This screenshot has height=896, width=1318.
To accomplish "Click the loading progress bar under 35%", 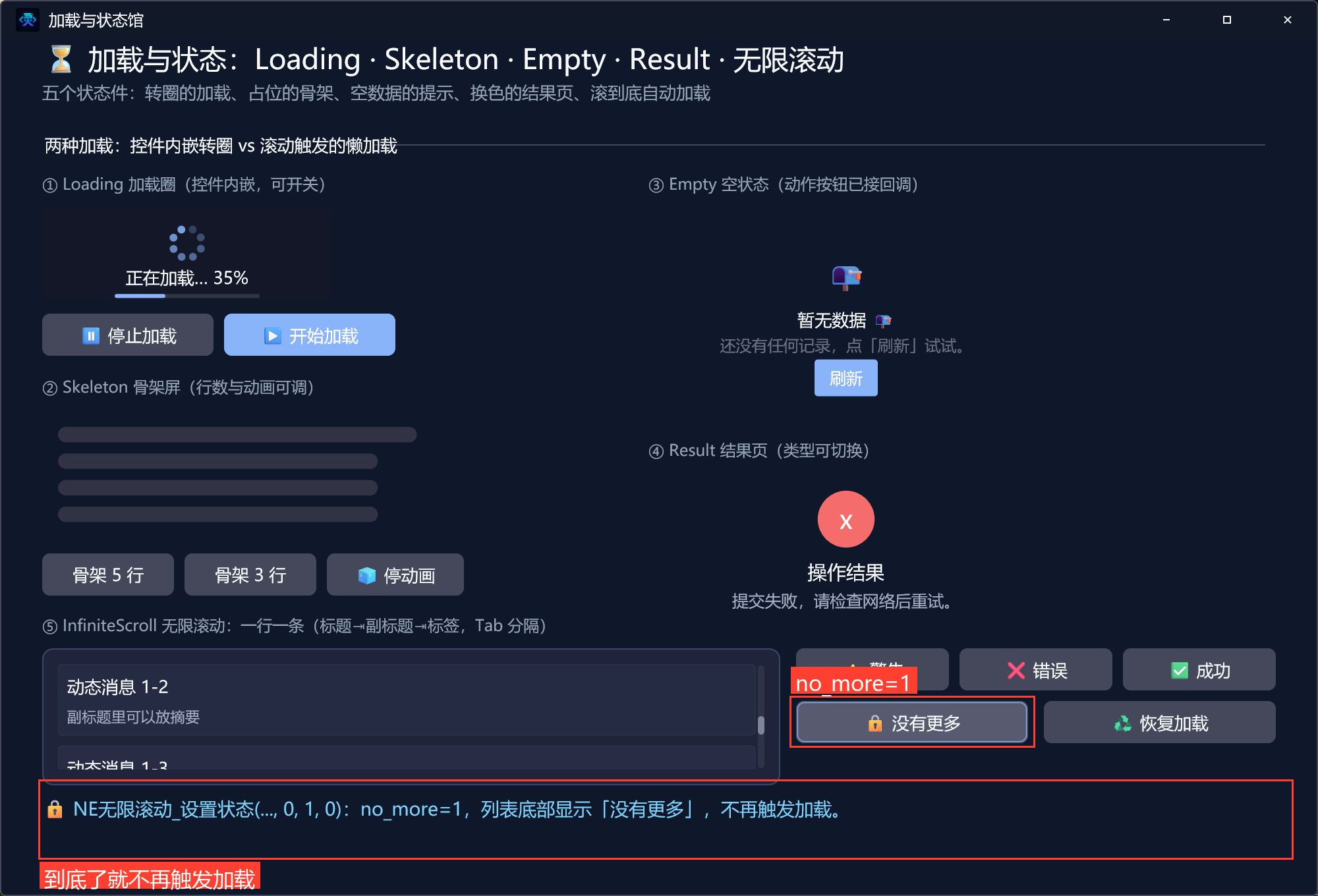I will click(x=187, y=296).
